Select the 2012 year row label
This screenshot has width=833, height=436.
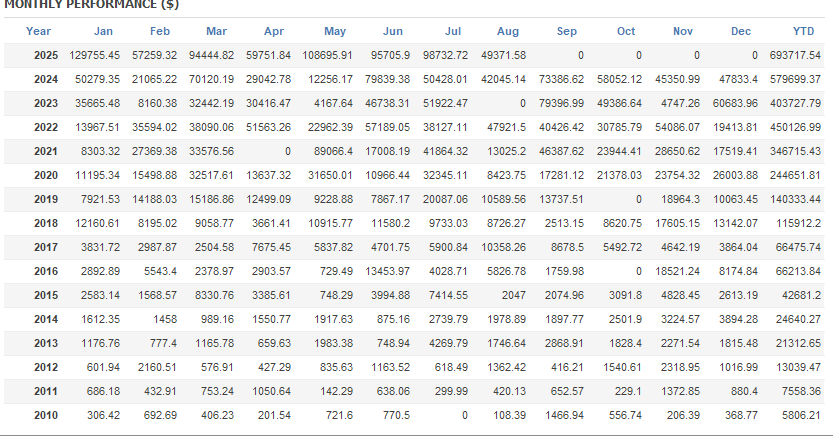pos(46,367)
